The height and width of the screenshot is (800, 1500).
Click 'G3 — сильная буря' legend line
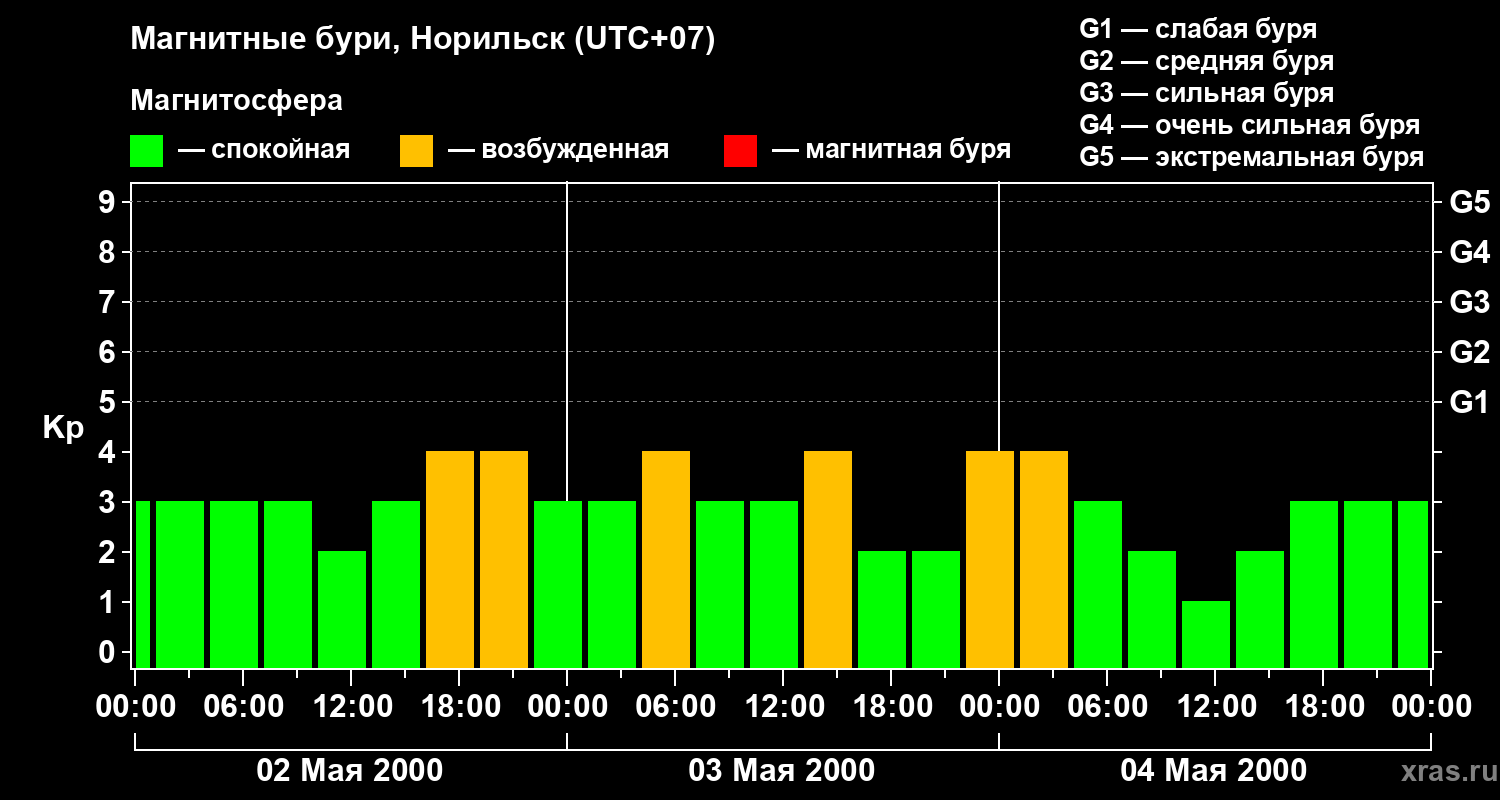(1206, 93)
